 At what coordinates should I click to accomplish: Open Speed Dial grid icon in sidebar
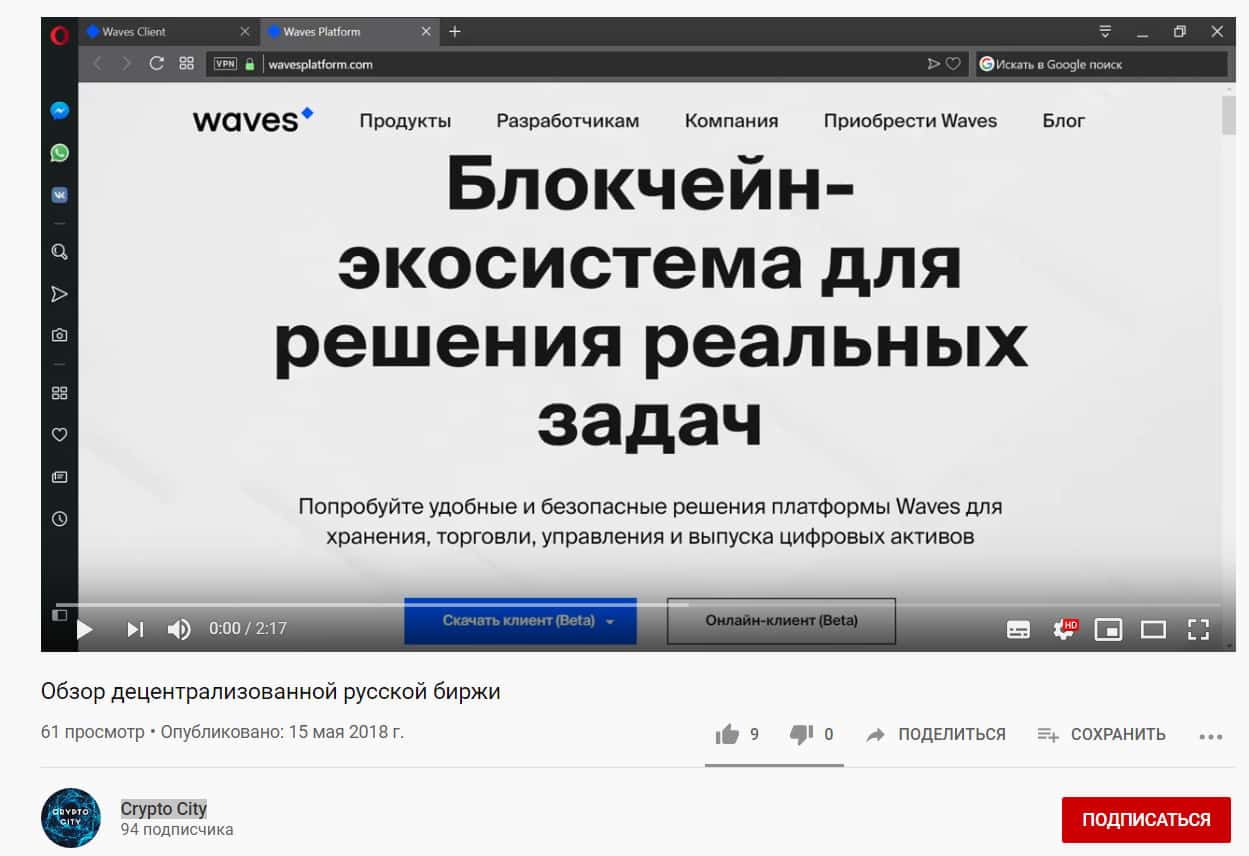(x=60, y=393)
